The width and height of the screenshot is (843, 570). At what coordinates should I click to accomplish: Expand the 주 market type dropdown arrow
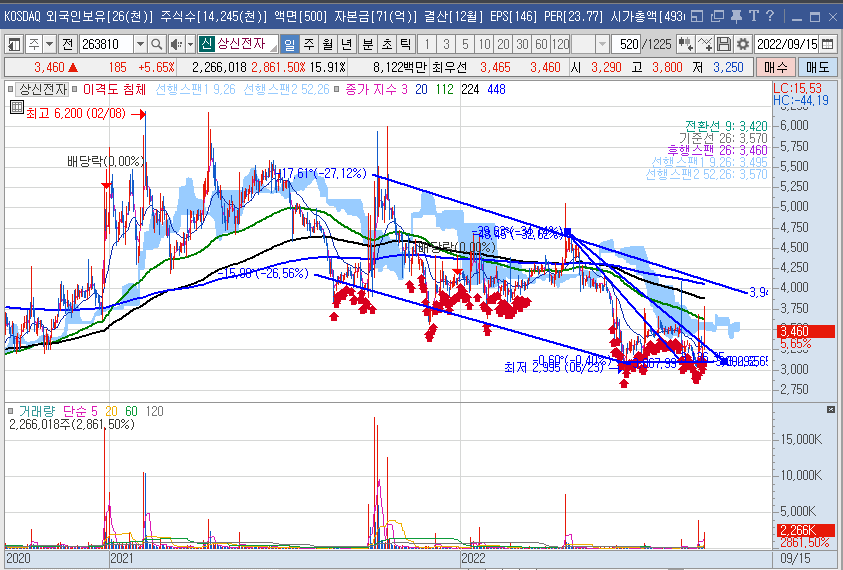[49, 44]
